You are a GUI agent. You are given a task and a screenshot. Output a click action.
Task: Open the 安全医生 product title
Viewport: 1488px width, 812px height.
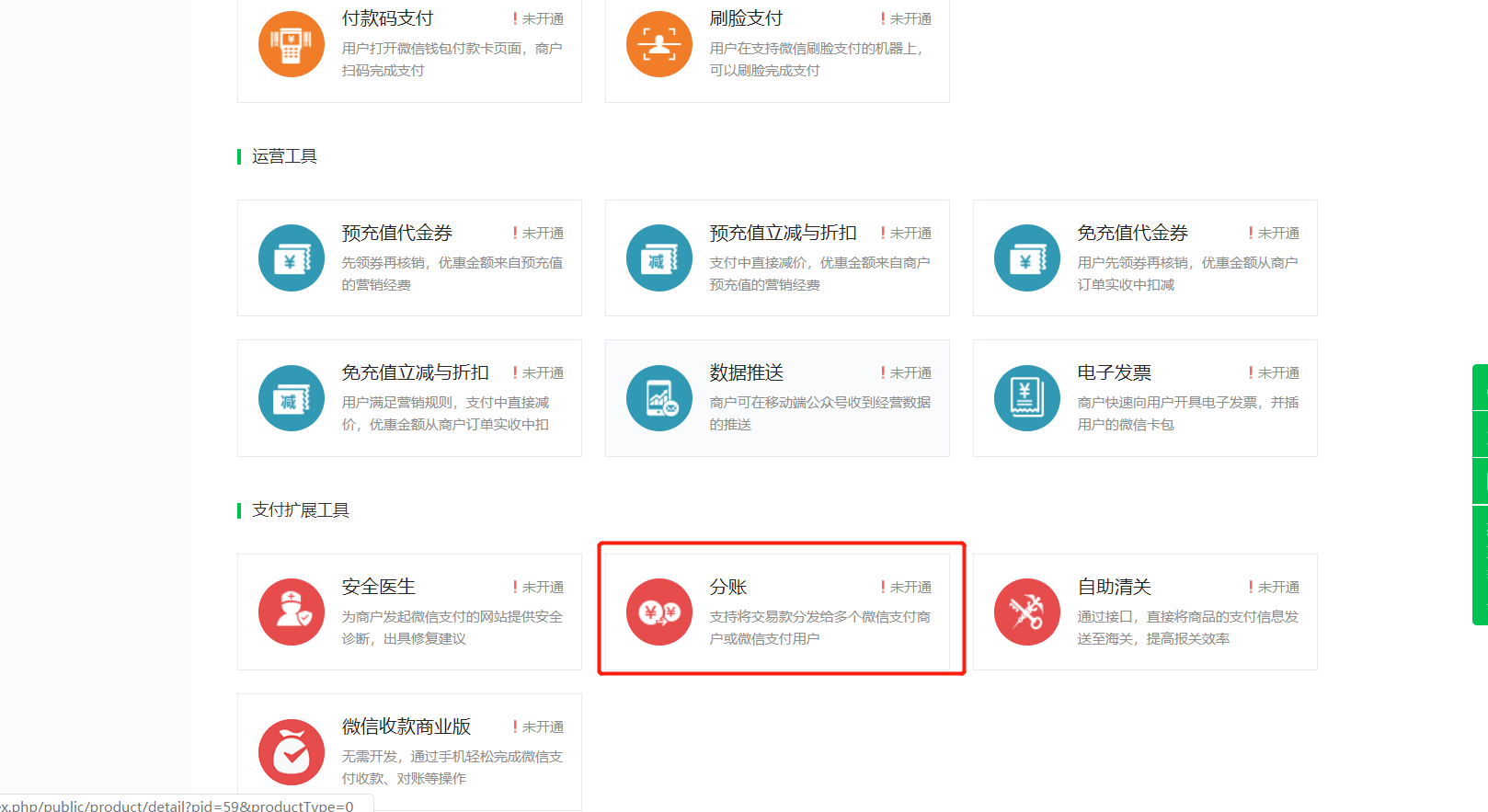(x=378, y=588)
